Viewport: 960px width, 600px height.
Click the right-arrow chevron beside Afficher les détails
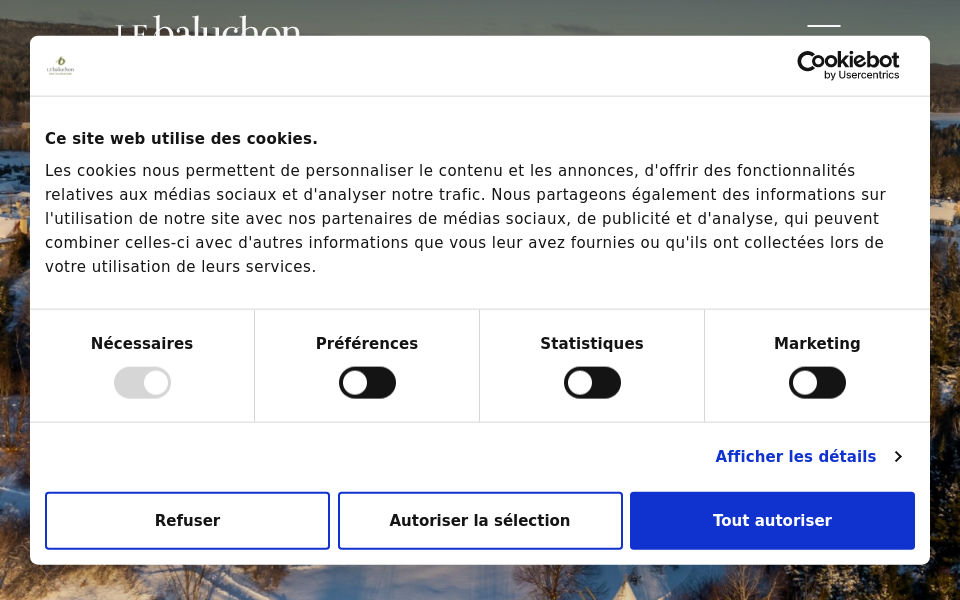(898, 456)
